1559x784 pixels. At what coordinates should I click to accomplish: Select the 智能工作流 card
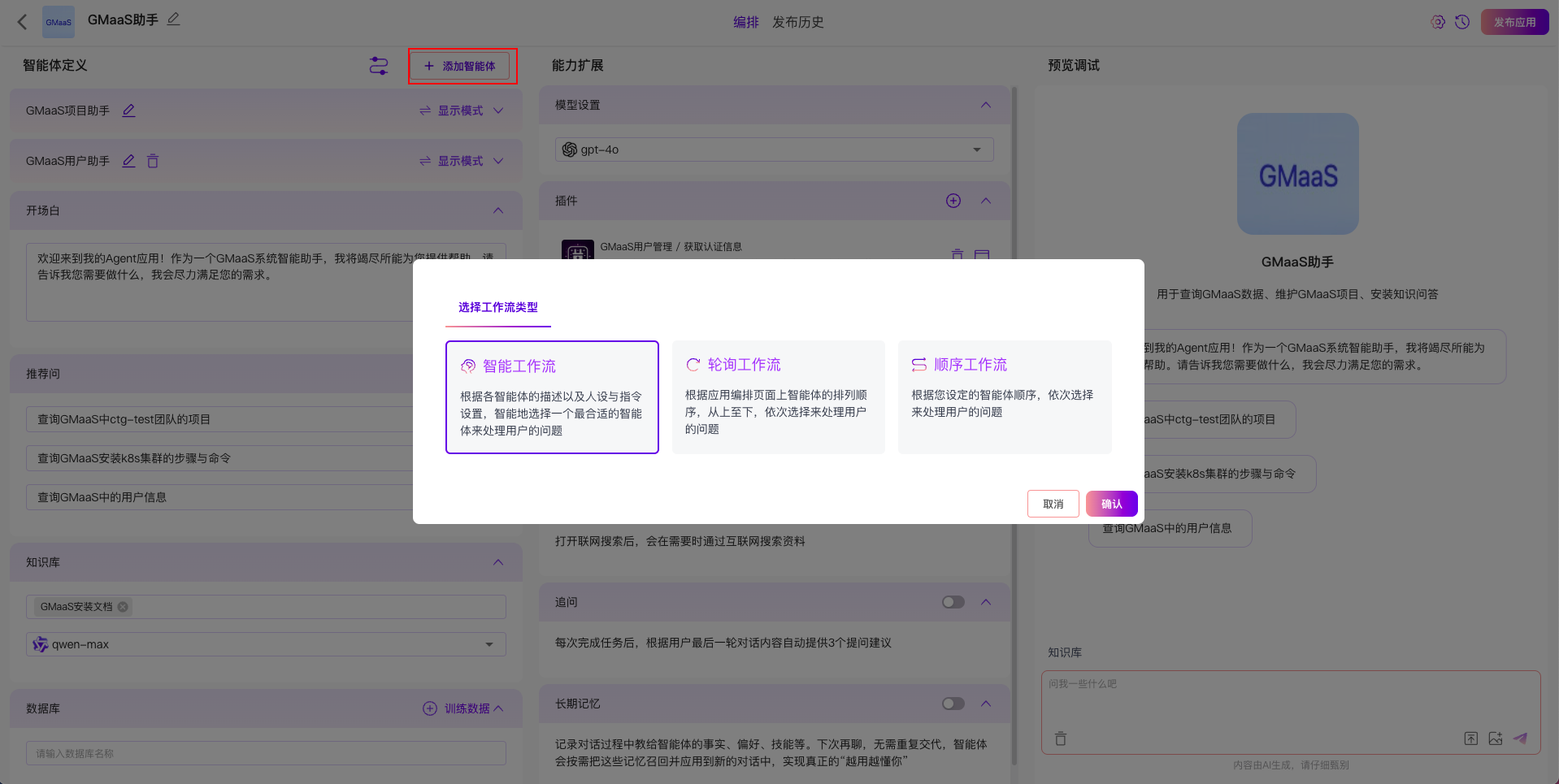[552, 397]
